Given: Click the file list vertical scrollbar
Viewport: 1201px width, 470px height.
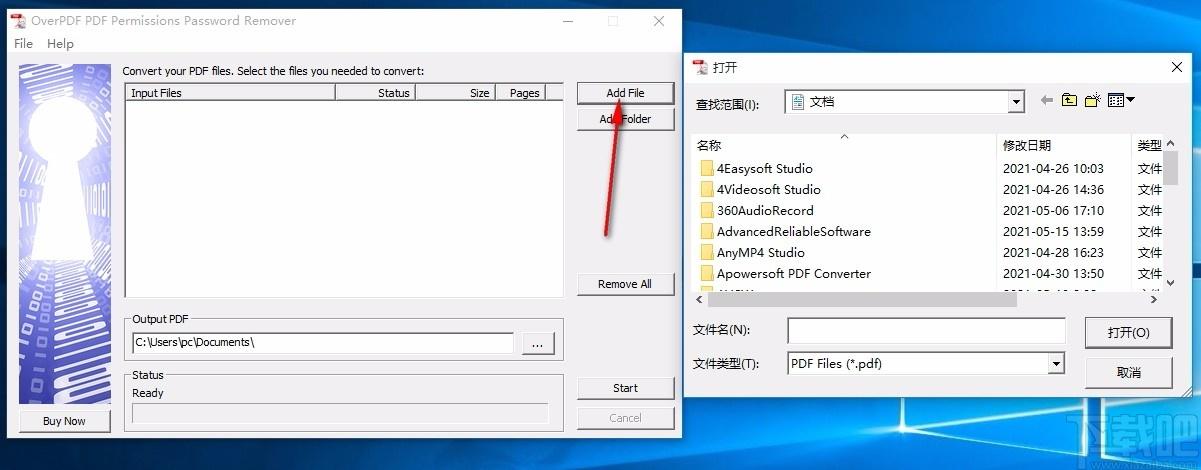Looking at the screenshot, I should [1170, 213].
